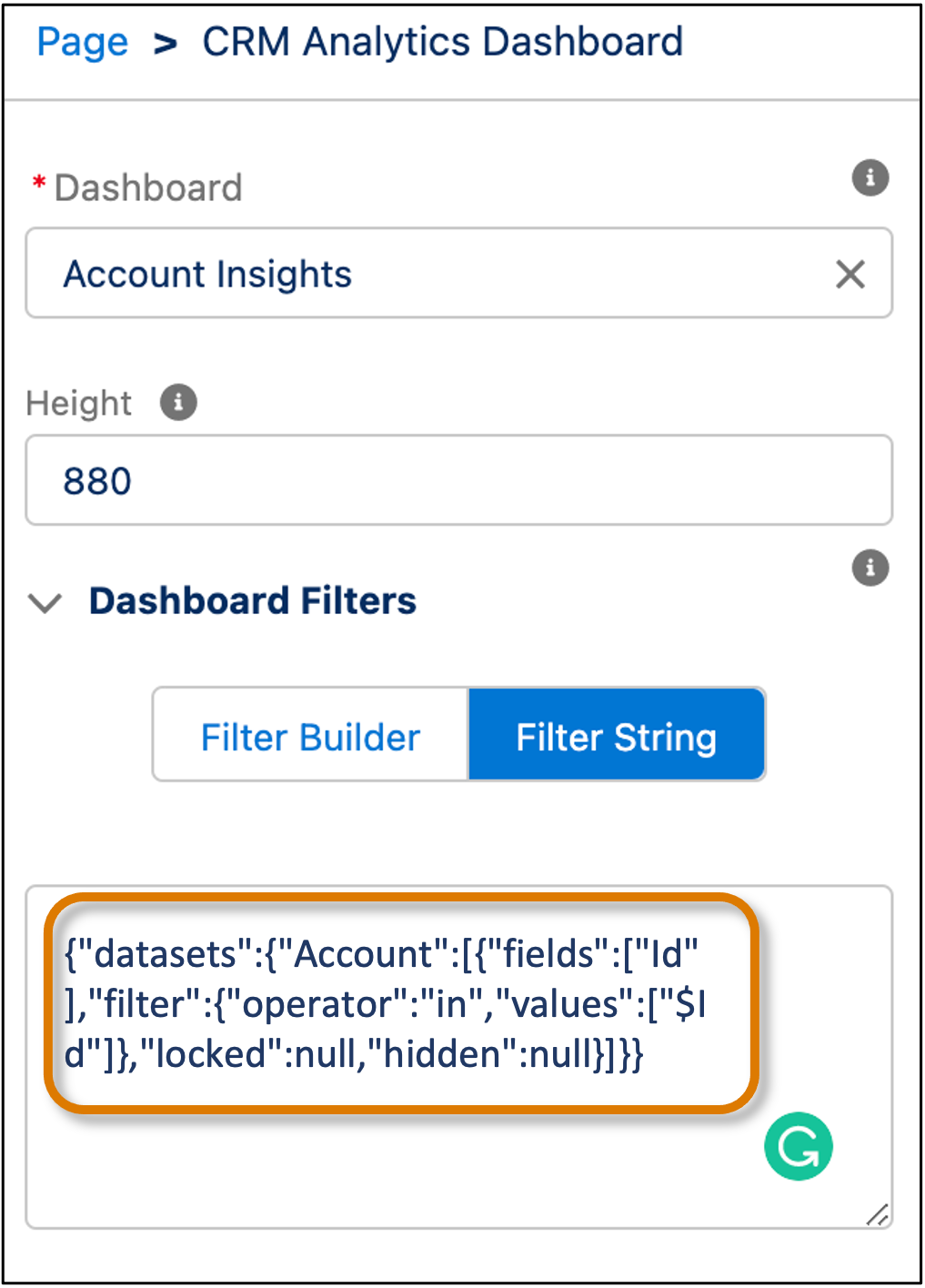This screenshot has height=1288, width=925.
Task: Click the chevron next to Dashboard Filters
Action: [44, 602]
